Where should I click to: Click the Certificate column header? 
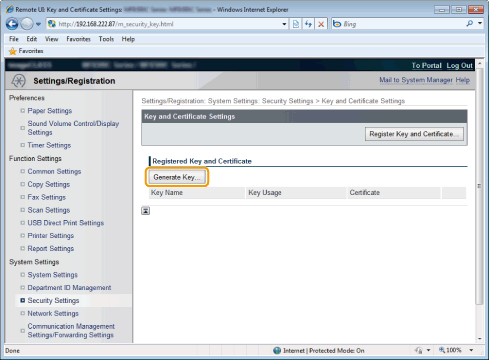click(393, 193)
